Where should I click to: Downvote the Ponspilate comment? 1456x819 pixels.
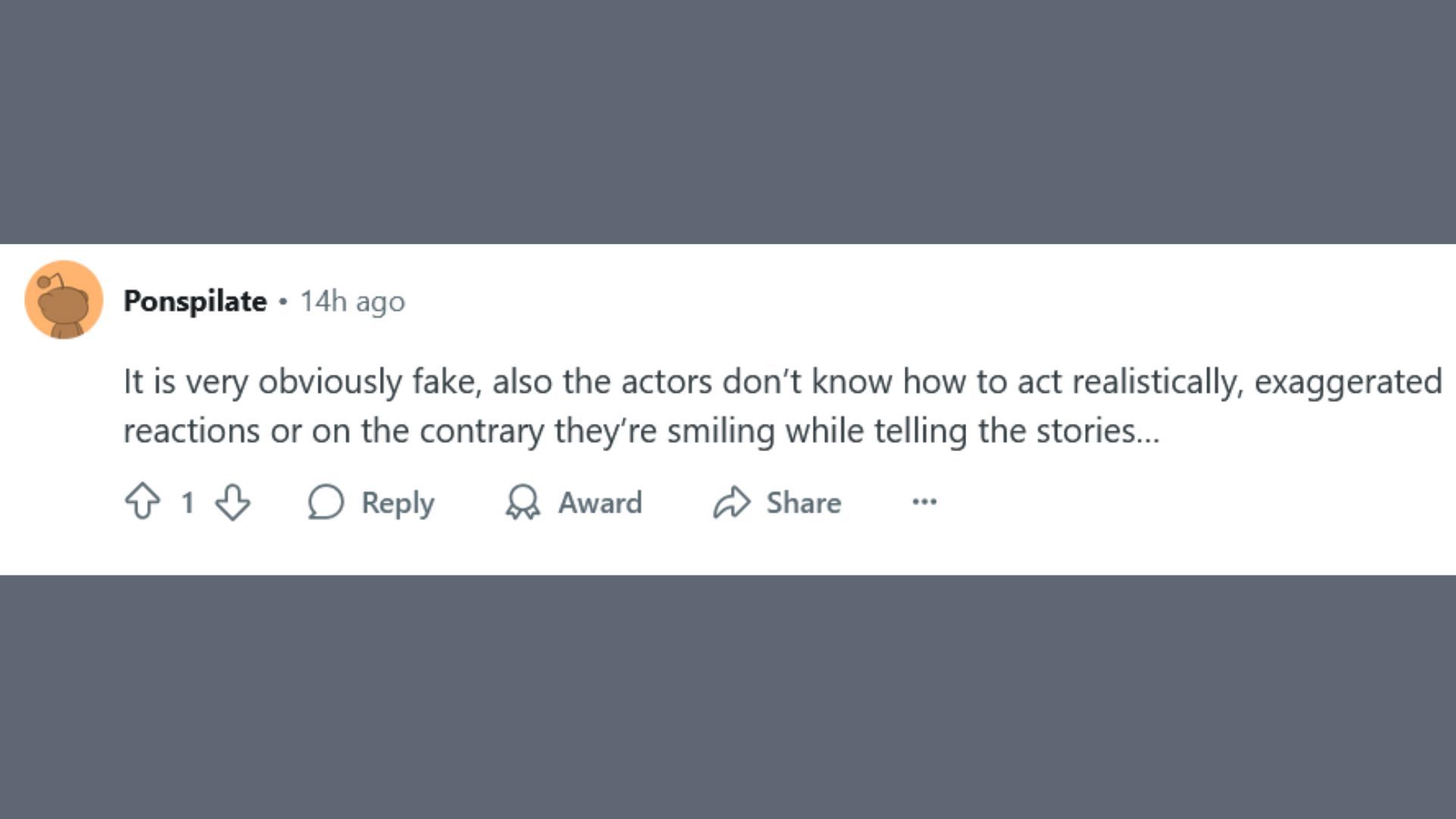point(233,502)
